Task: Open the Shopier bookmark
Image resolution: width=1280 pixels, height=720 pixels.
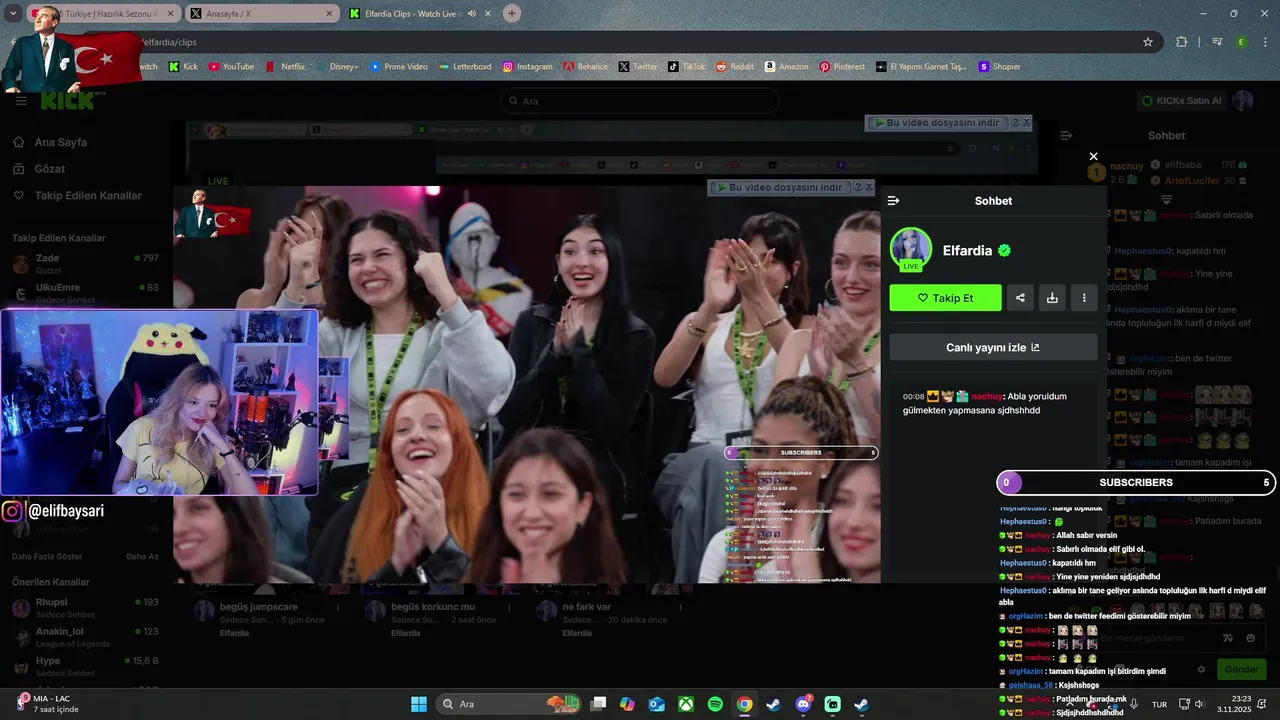Action: coord(999,67)
